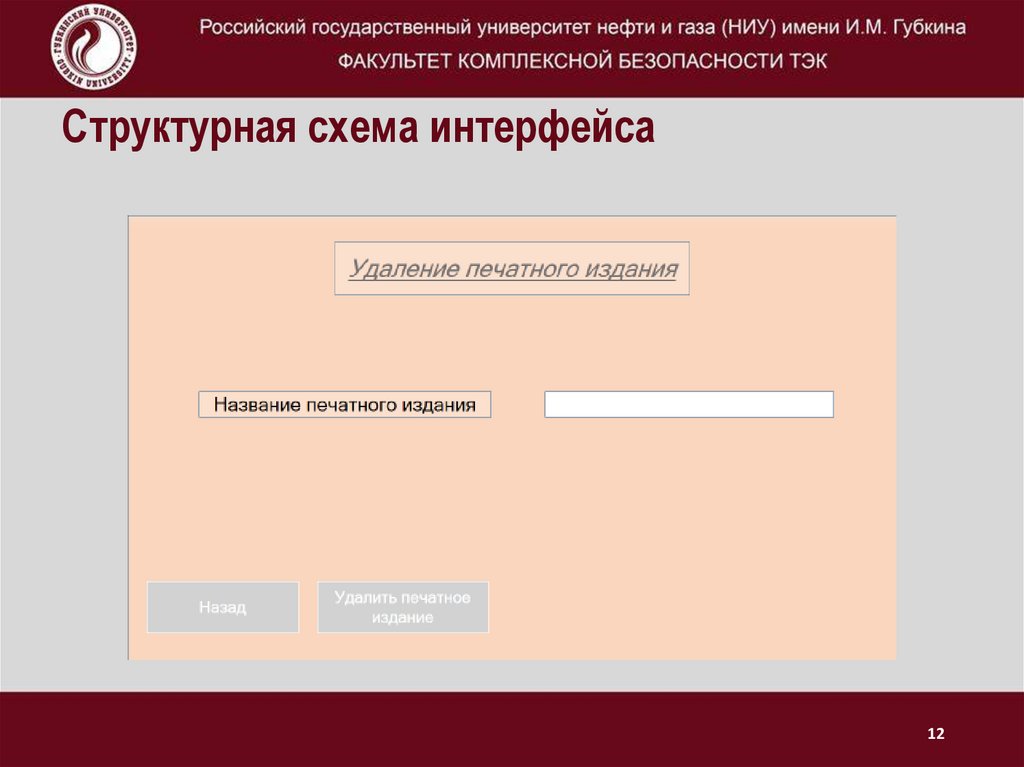
Task: Click the 'ФАКУЛЬТЕТ КОМПЛЕКСНОЙ БЕЗОПАСНОСТИ ТЭК' line
Action: 583,59
